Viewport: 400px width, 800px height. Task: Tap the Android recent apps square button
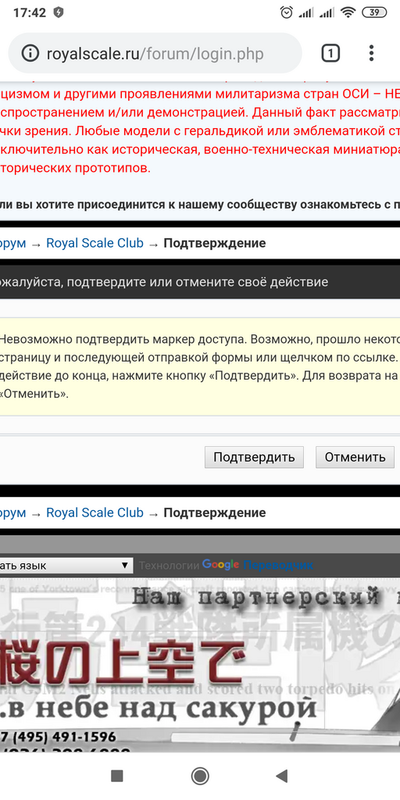[117, 776]
